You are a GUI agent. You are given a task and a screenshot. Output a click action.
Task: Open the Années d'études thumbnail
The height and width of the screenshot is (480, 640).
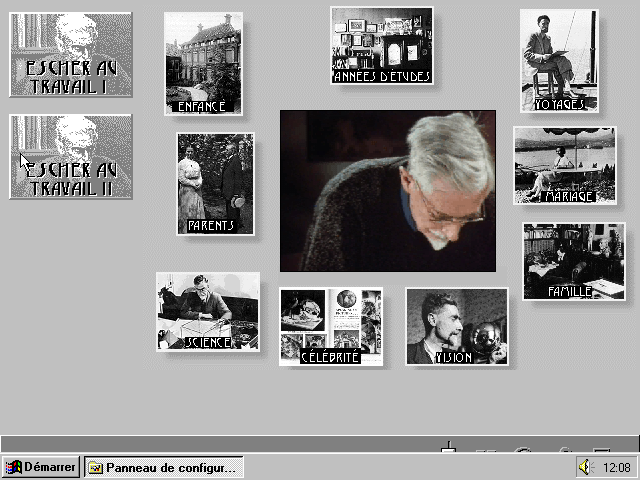[382, 45]
